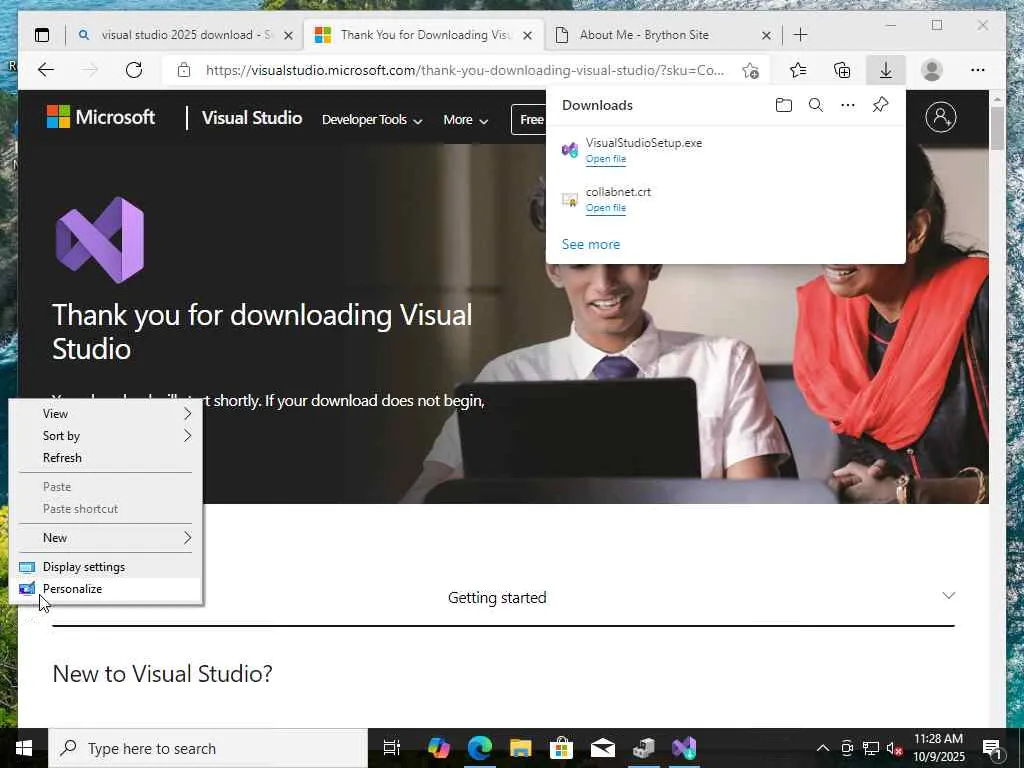Image resolution: width=1024 pixels, height=768 pixels.
Task: View site information lock icon
Action: (x=184, y=70)
